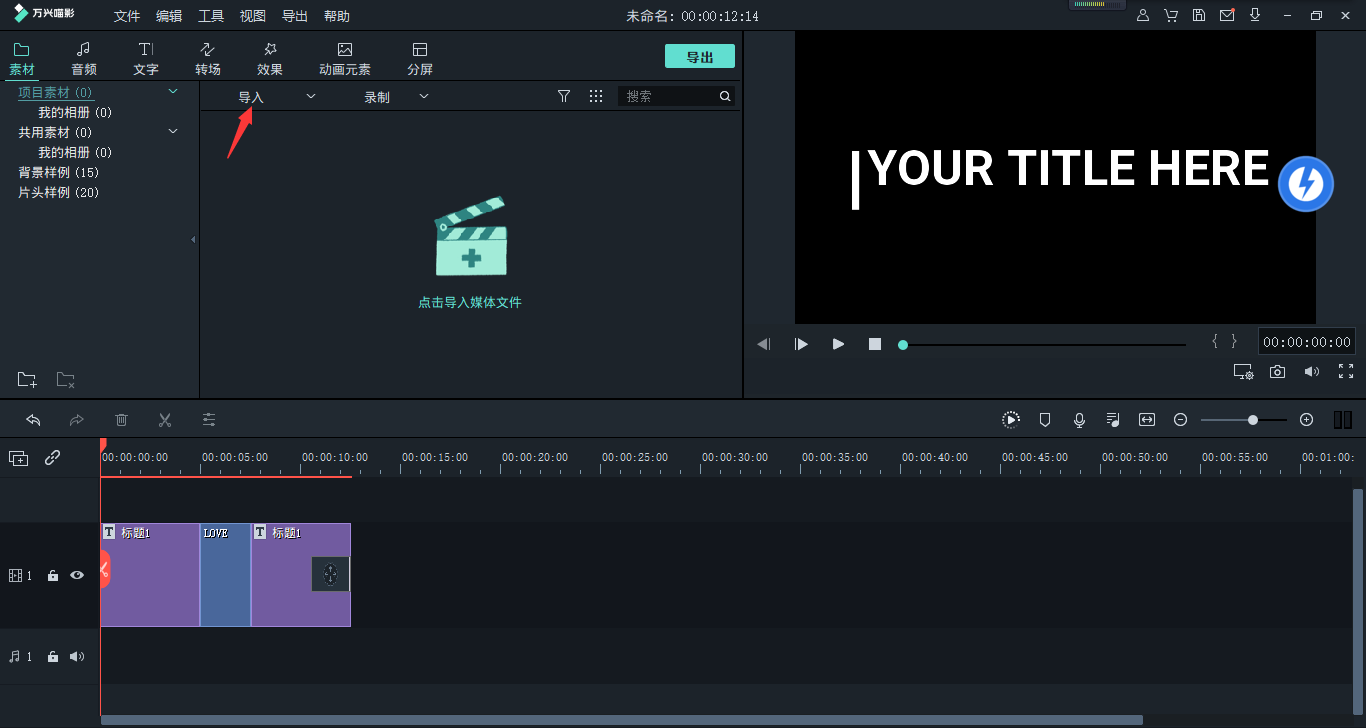Click the green 导出 export button
1366x728 pixels.
[x=699, y=57]
